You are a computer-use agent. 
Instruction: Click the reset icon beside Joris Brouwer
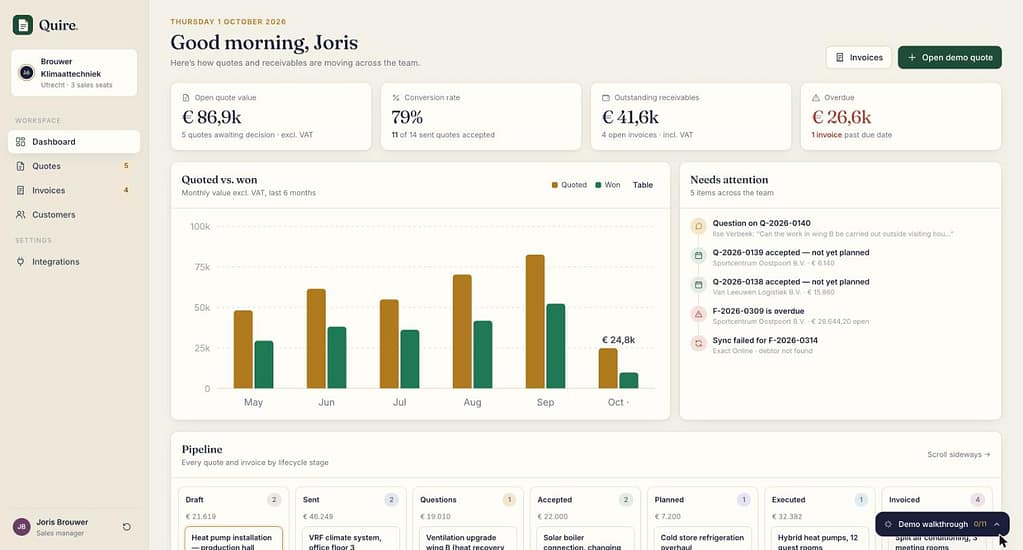(x=127, y=527)
